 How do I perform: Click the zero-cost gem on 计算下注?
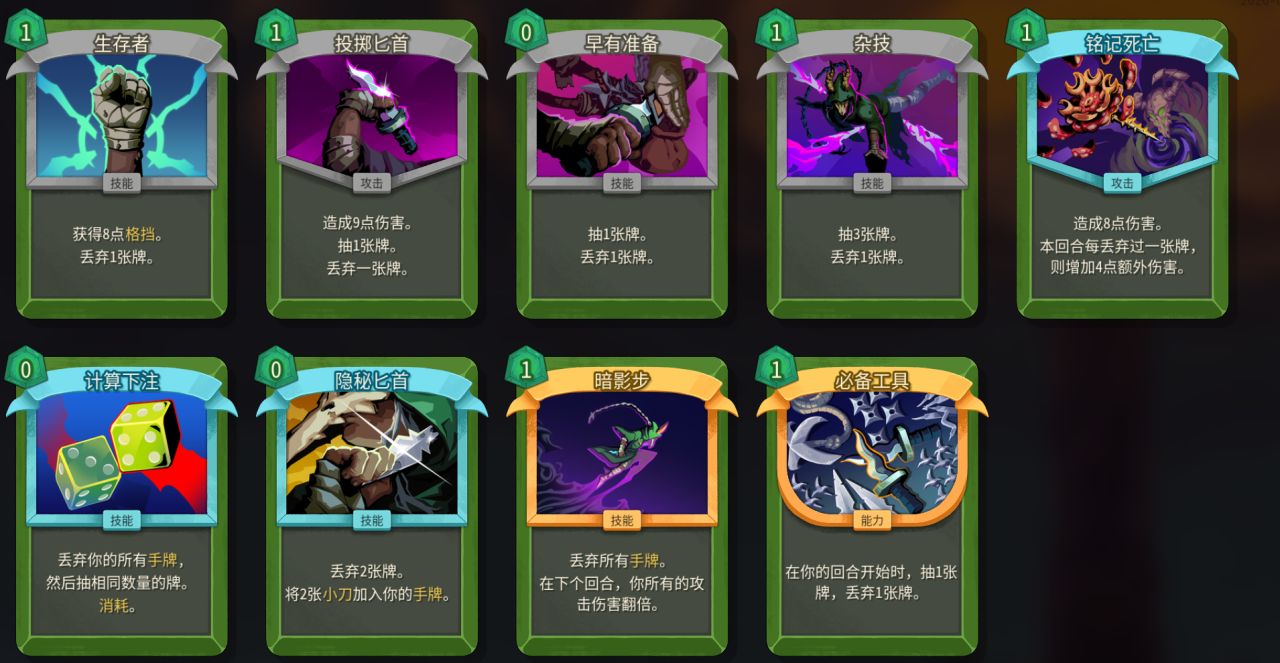[26, 369]
